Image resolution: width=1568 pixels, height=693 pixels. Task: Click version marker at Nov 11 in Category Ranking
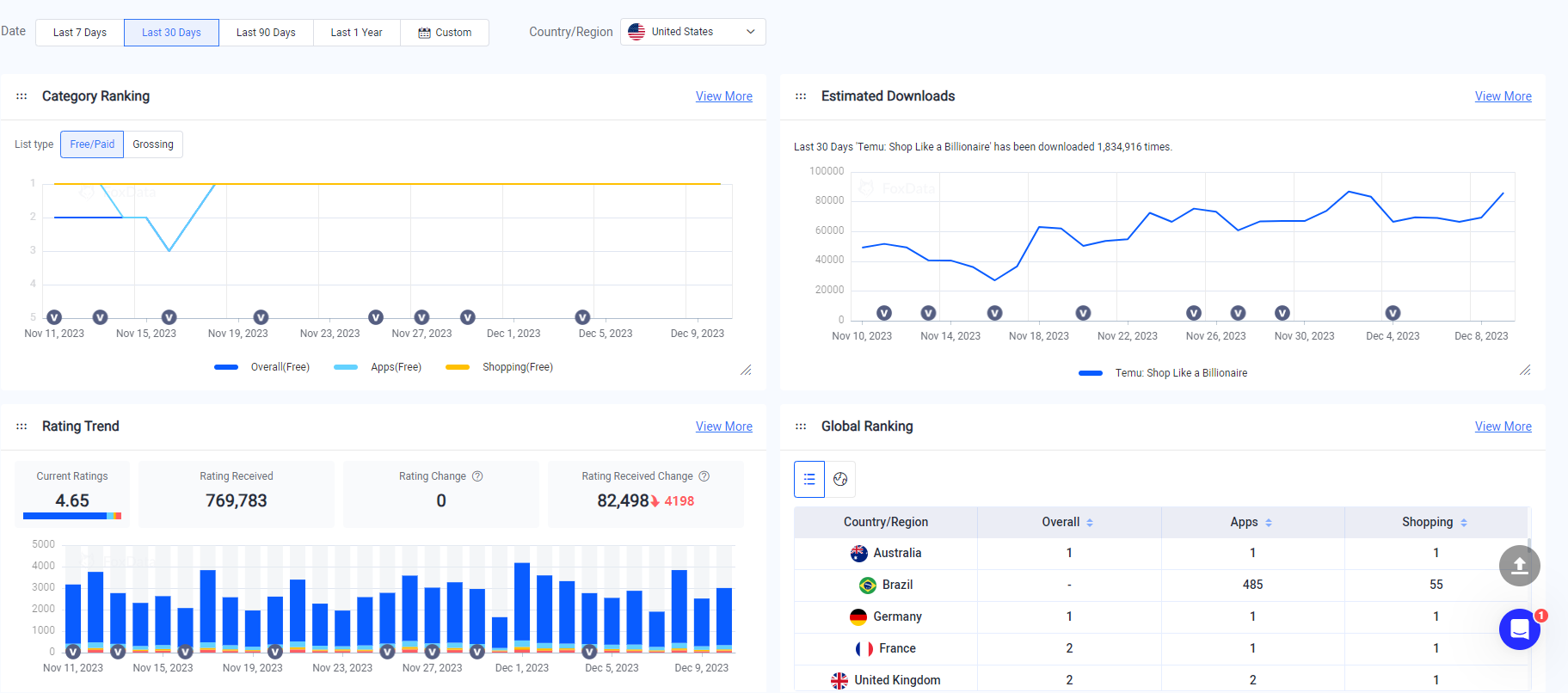pos(54,317)
